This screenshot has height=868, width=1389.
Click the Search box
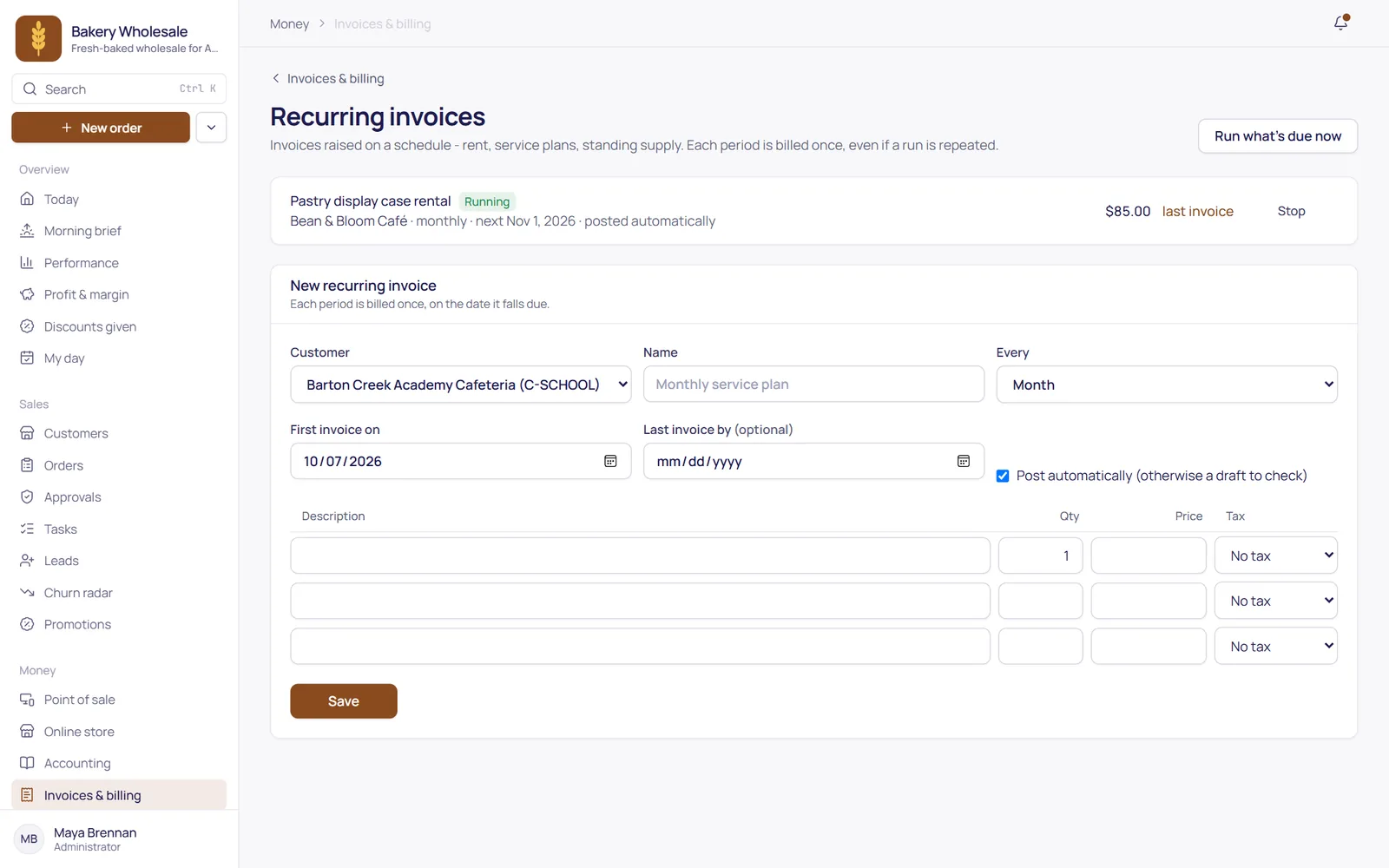pos(119,89)
